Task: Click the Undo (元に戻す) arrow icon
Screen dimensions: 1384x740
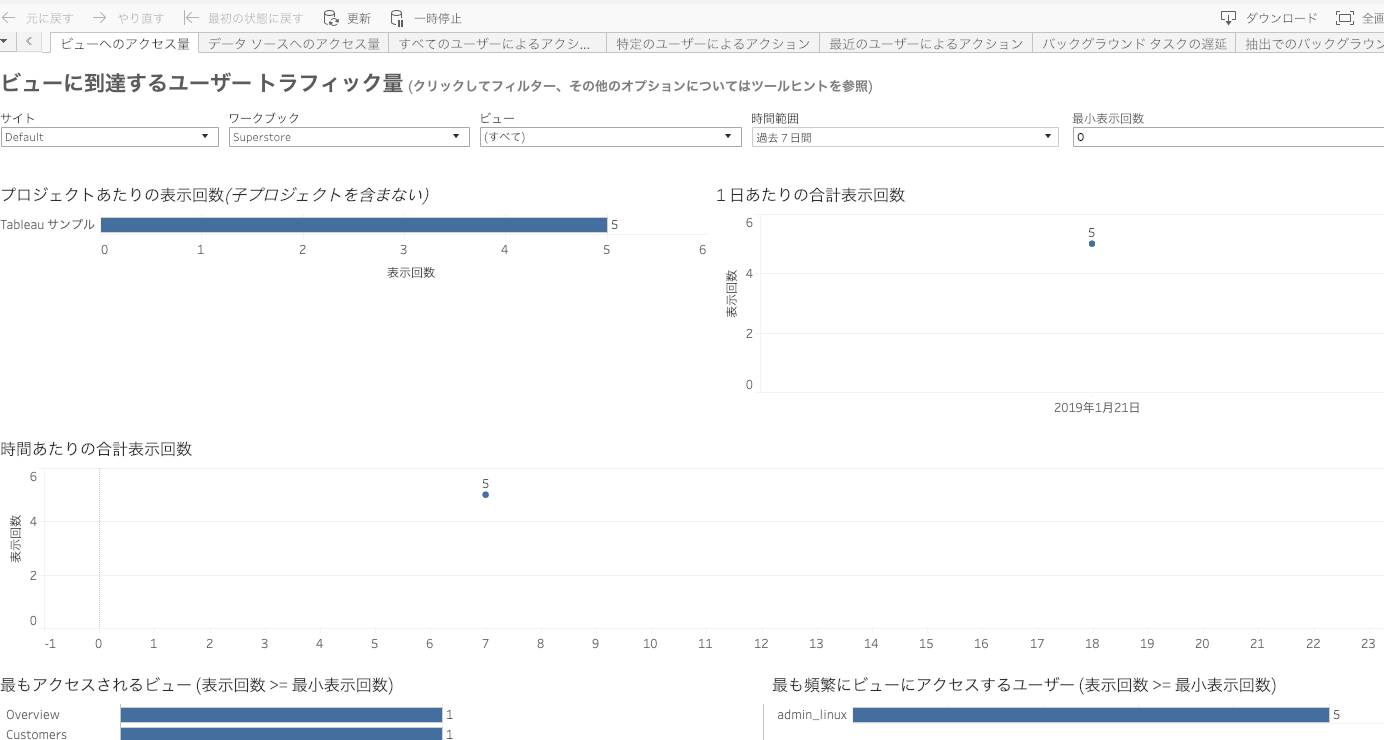Action: (10, 18)
